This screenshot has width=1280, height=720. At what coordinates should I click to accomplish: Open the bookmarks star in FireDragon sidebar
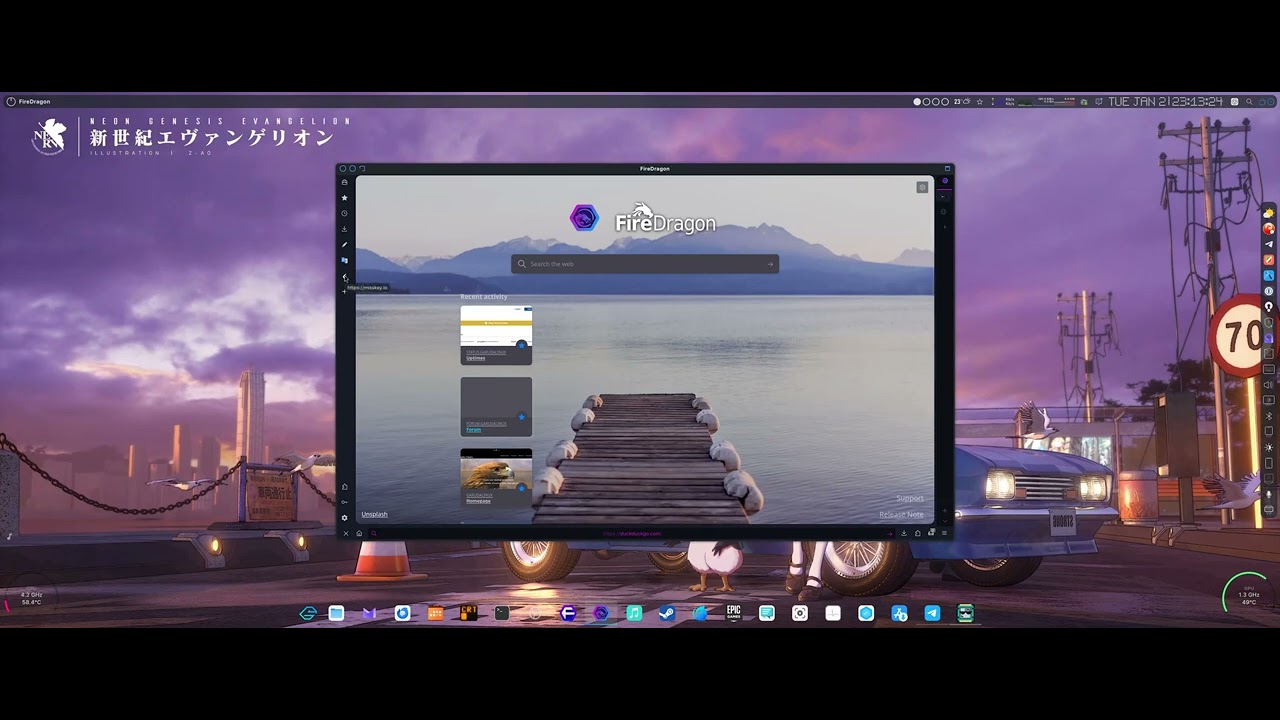point(344,198)
